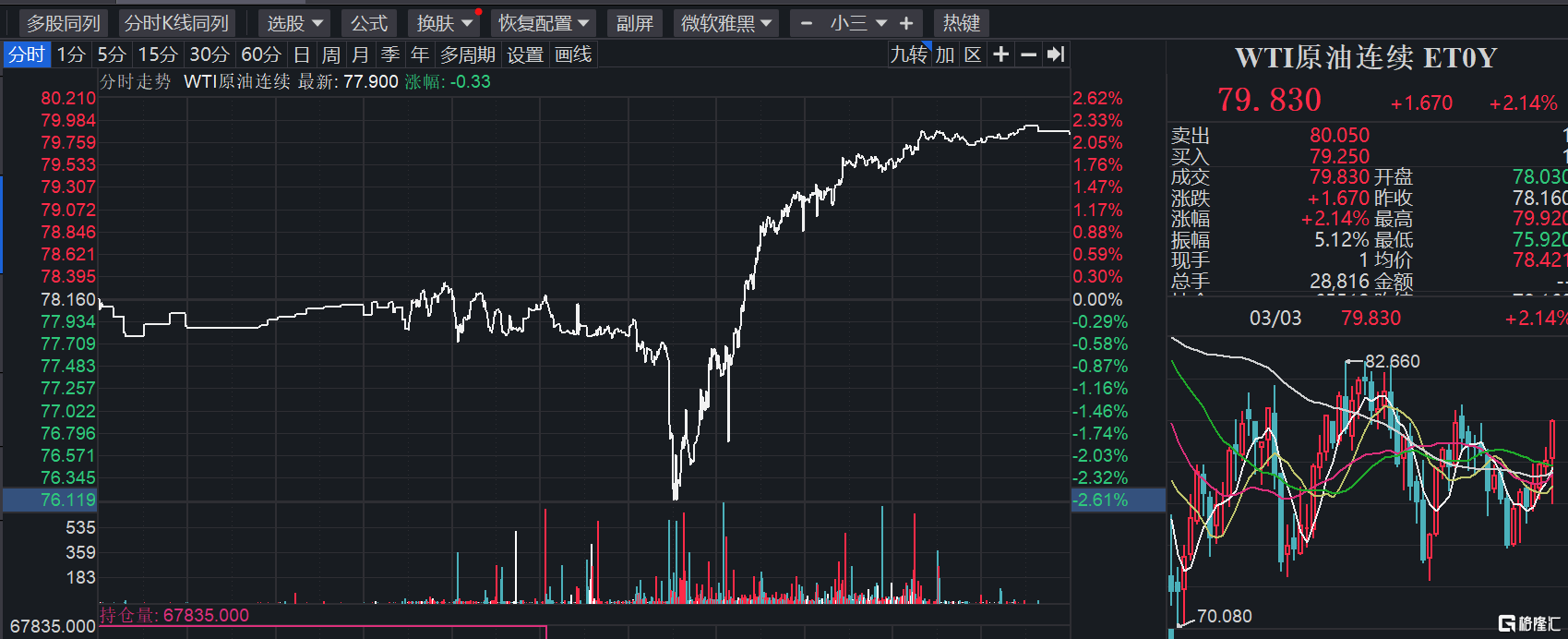Increase font size with the plus button
Viewport: 1568px width, 639px height.
click(x=906, y=23)
